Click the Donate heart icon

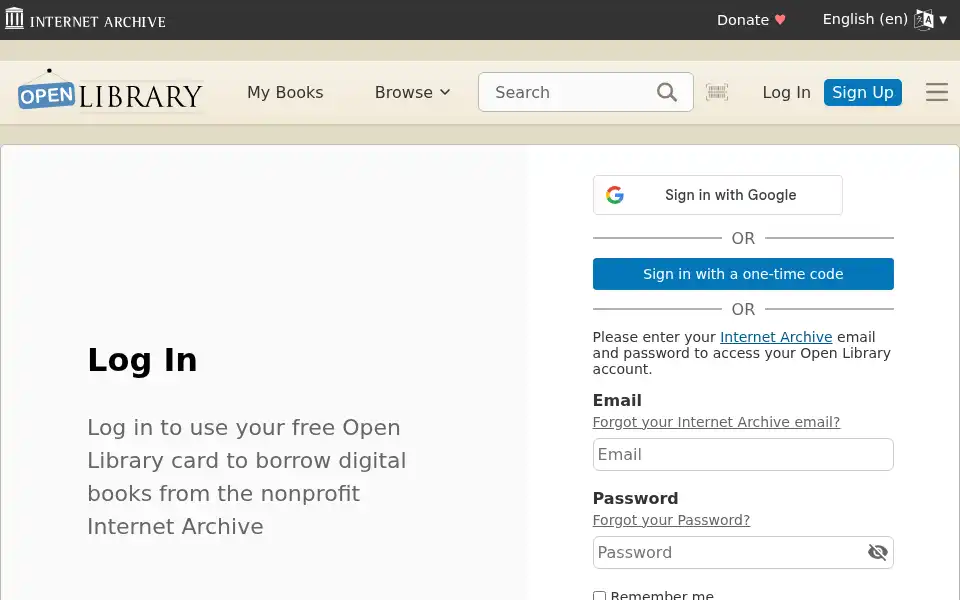pos(780,20)
